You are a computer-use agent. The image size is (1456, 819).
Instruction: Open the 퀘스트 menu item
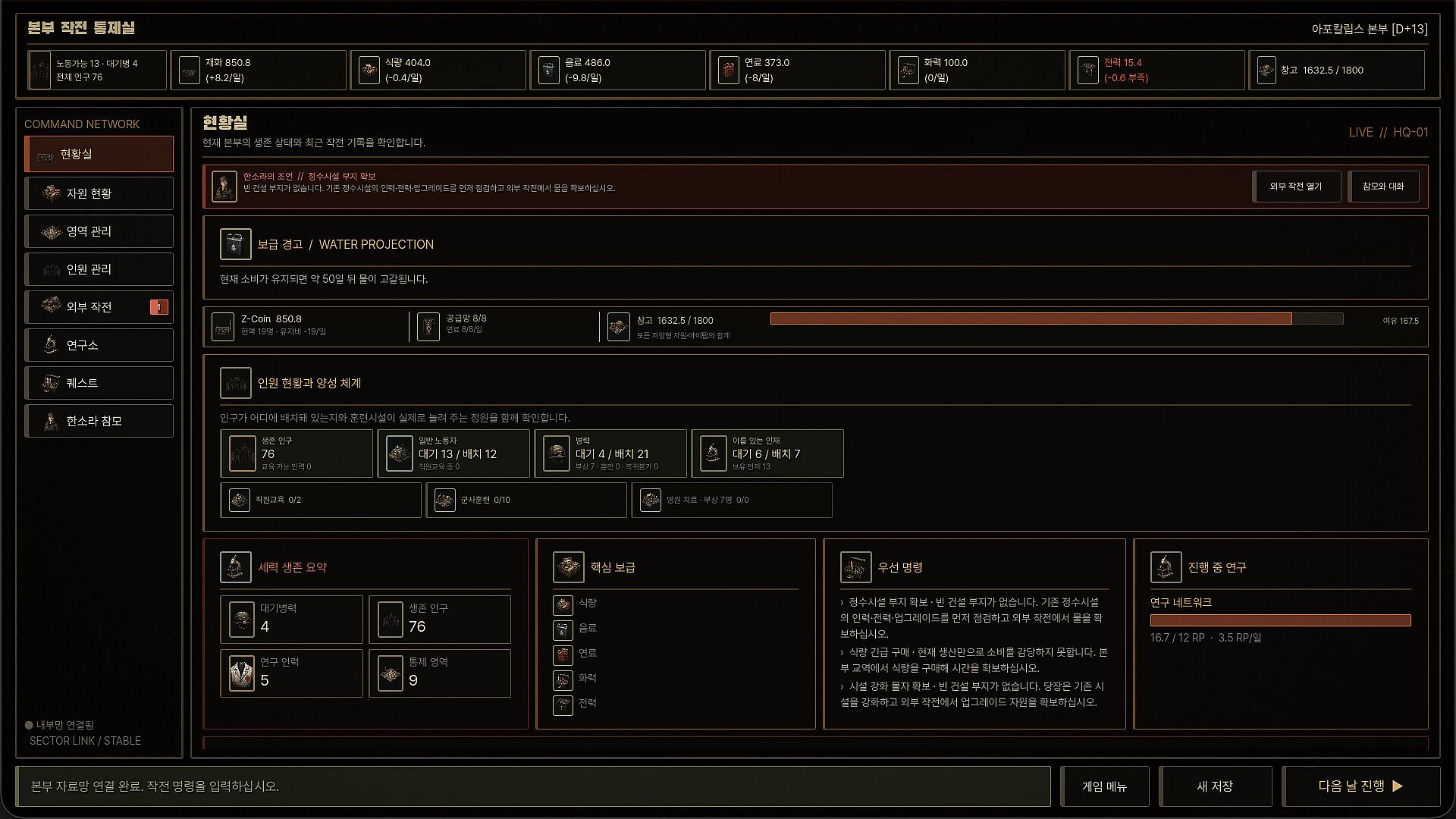[x=99, y=383]
